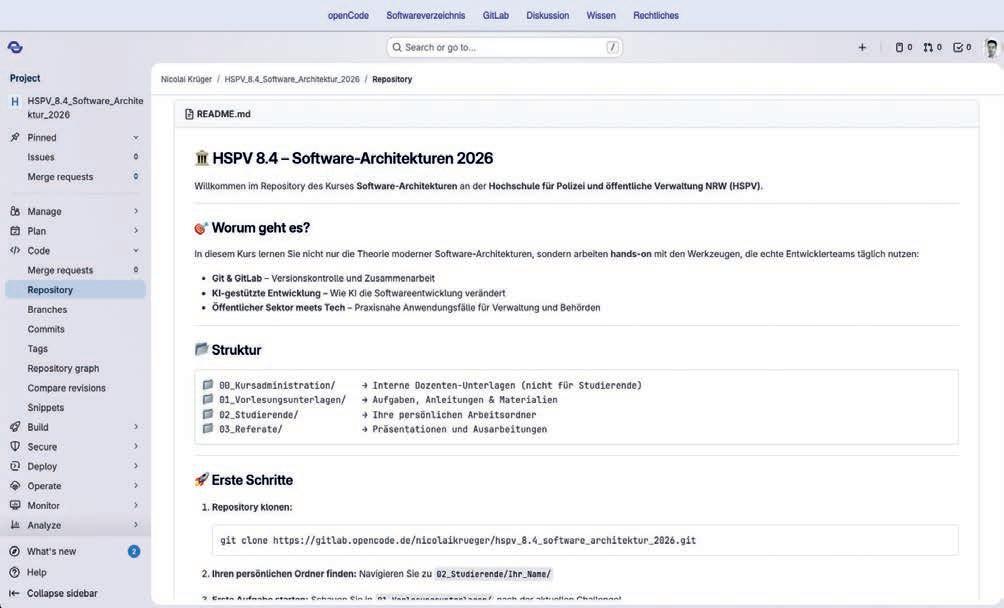Image resolution: width=1004 pixels, height=608 pixels.
Task: Open Repository graph in sidebar
Action: (x=76, y=369)
